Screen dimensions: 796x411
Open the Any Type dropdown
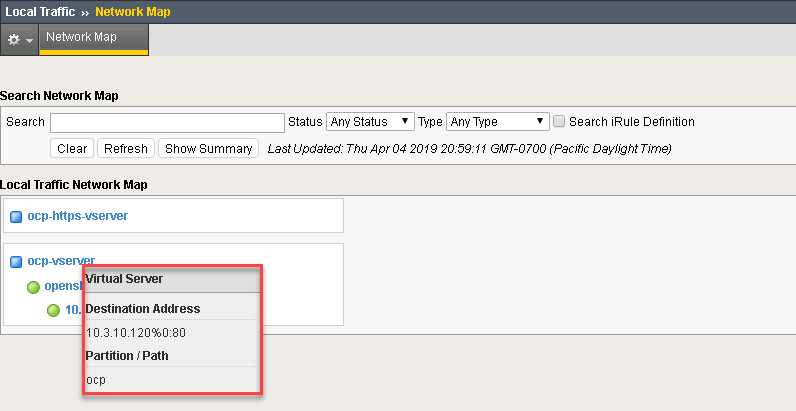tap(498, 122)
